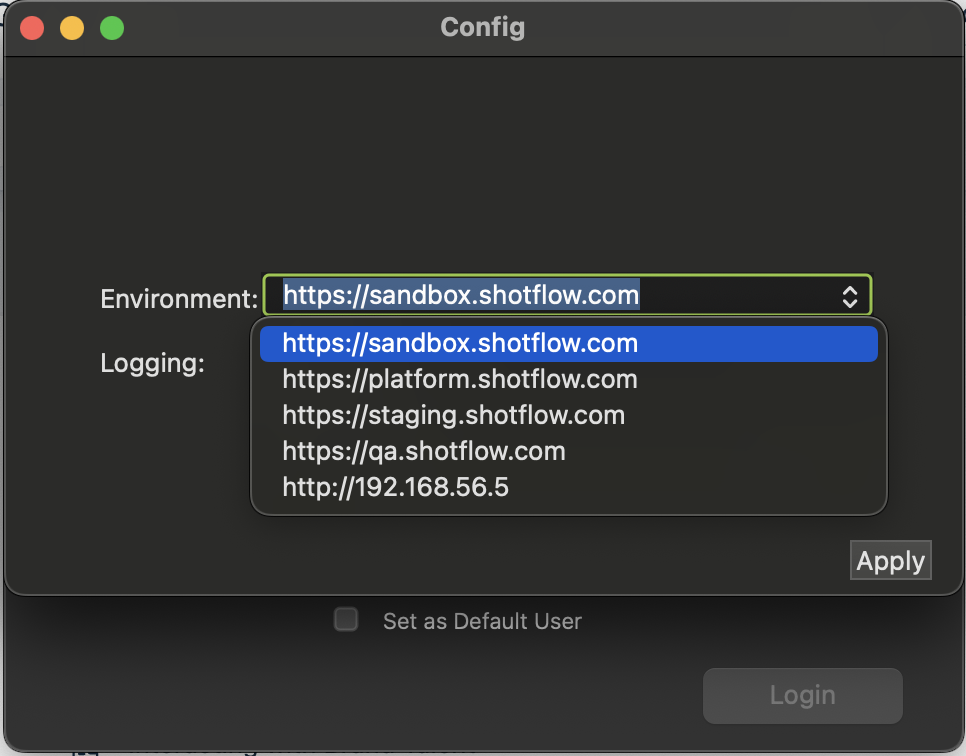Close the Config window with the red button

[x=32, y=28]
